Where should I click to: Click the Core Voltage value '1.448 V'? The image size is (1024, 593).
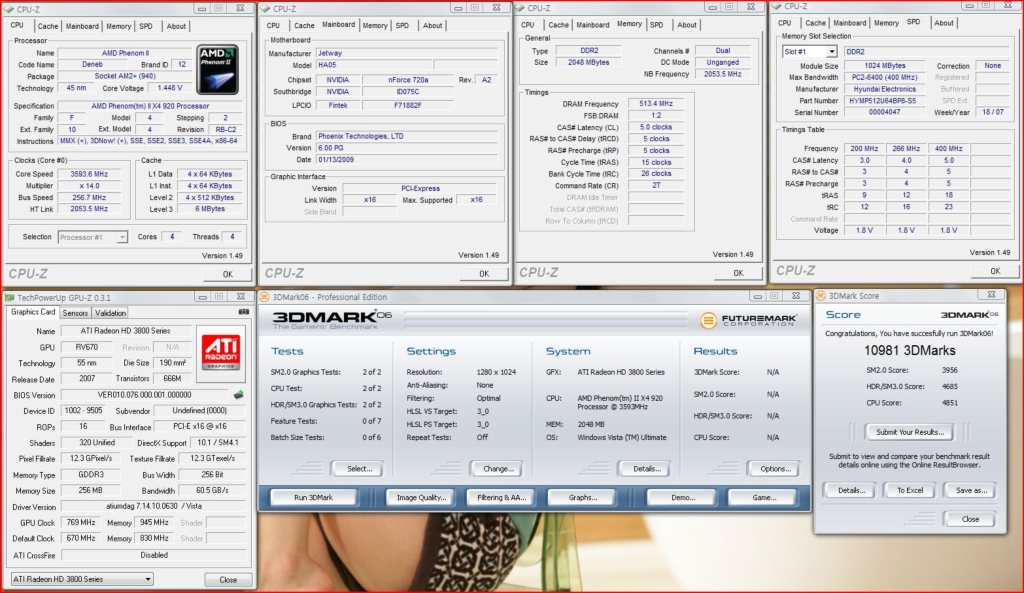coord(170,88)
